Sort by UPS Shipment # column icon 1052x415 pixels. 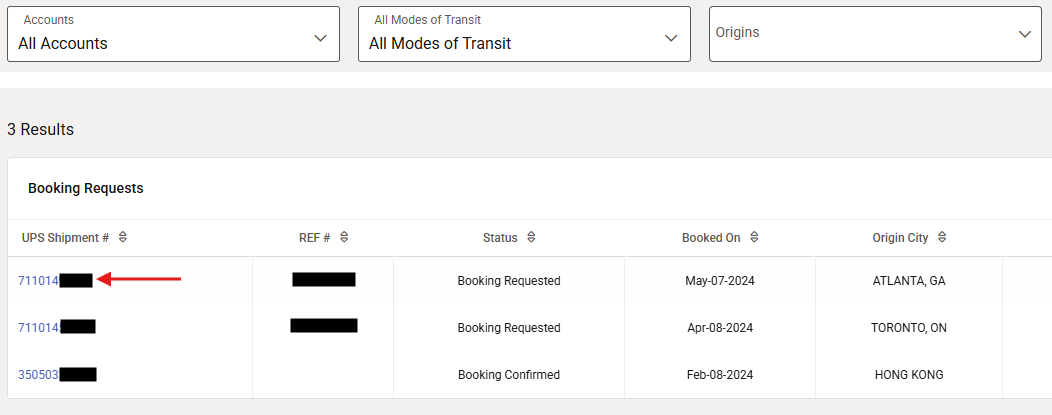122,238
